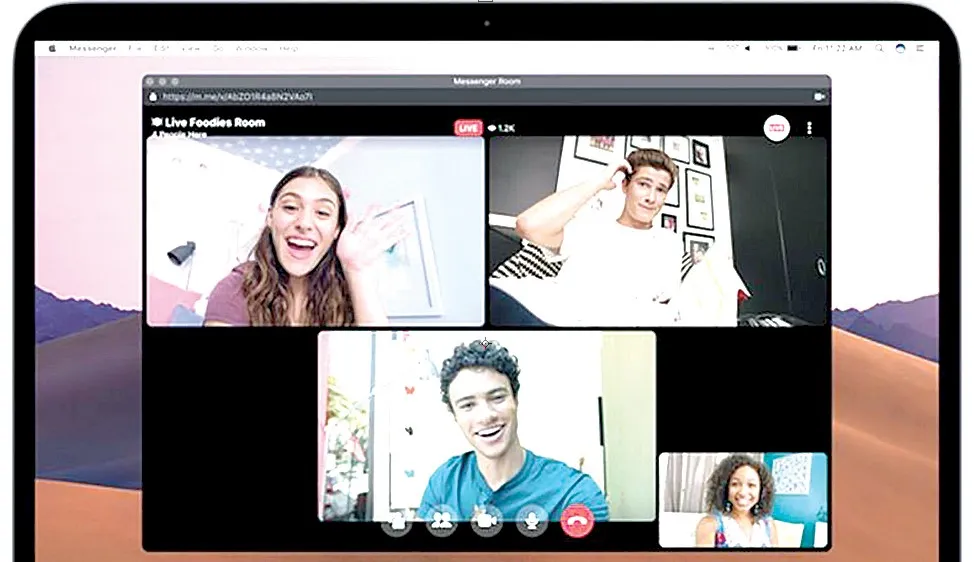Open the Go menu

tap(218, 48)
